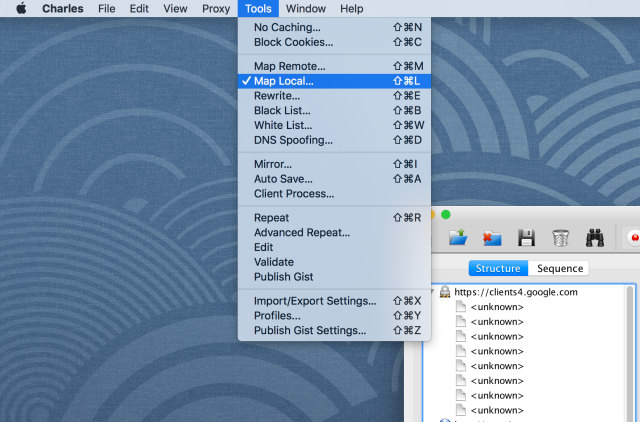The image size is (640, 422).
Task: Open Black List… settings
Action: coord(334,110)
